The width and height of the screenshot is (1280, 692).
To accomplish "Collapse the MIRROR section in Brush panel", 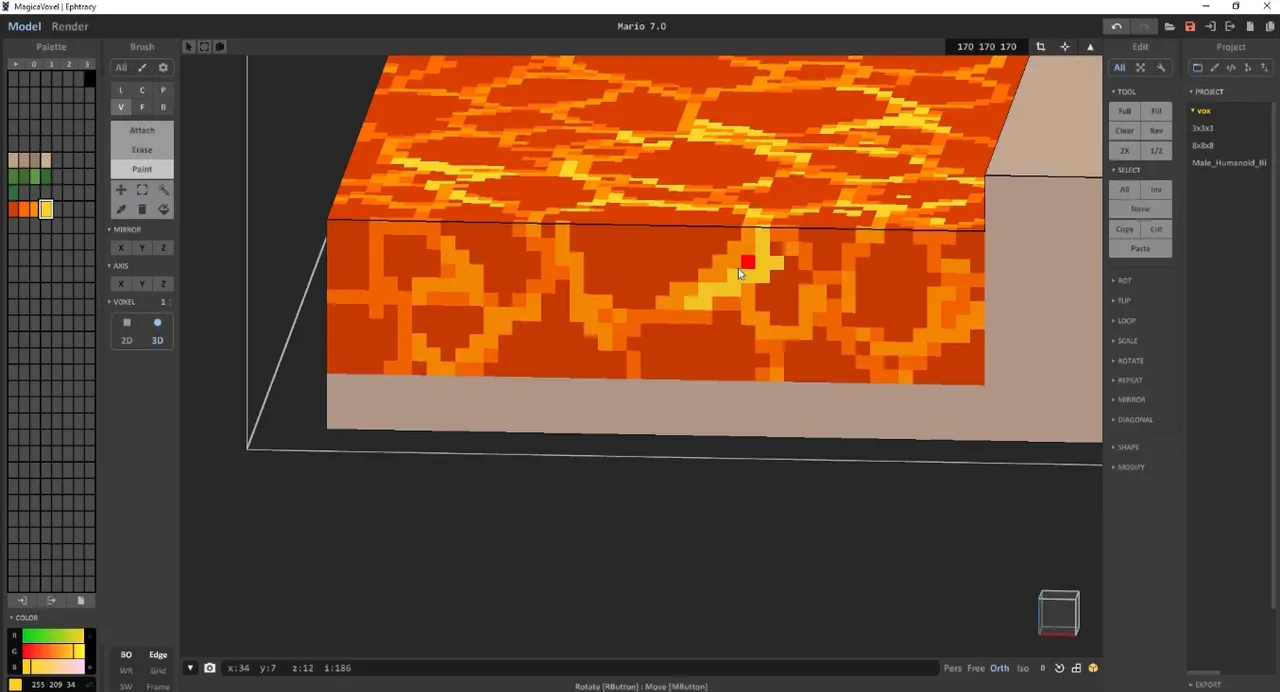I will pos(126,230).
